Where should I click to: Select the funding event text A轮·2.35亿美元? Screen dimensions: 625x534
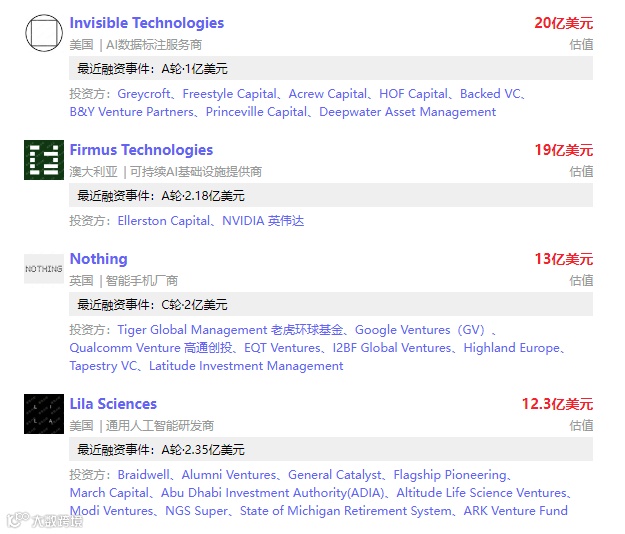(203, 450)
